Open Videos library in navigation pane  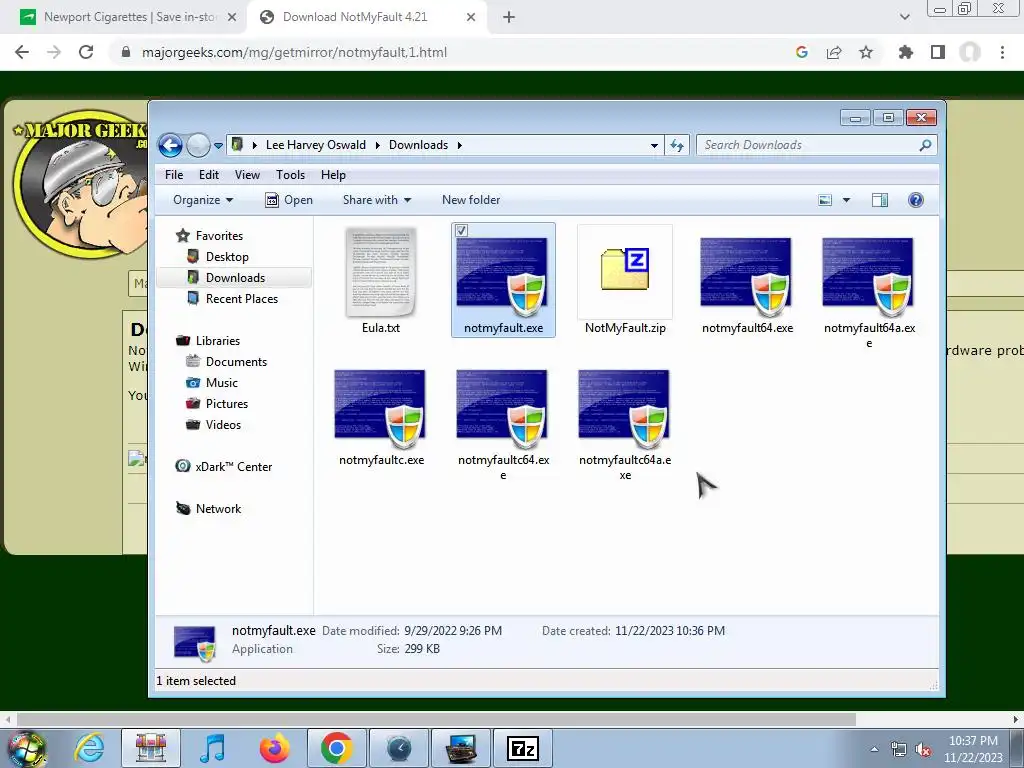(214, 424)
